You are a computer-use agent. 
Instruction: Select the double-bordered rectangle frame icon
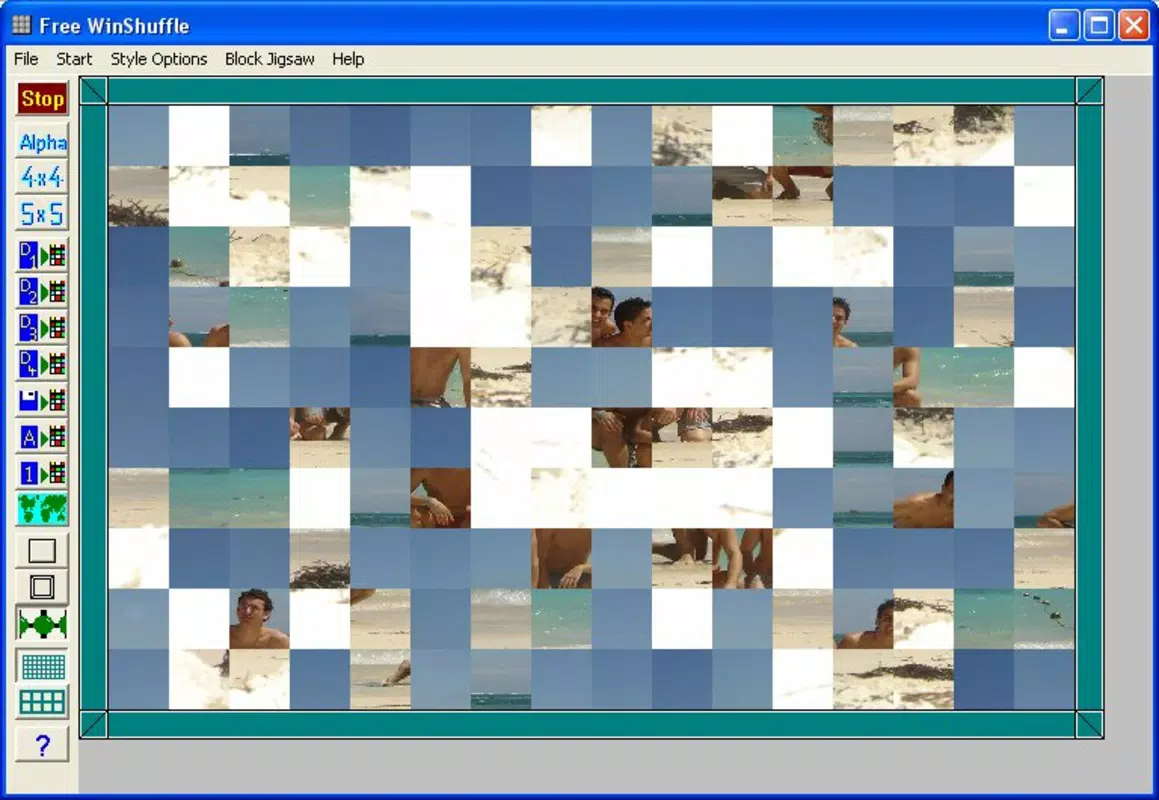42,587
